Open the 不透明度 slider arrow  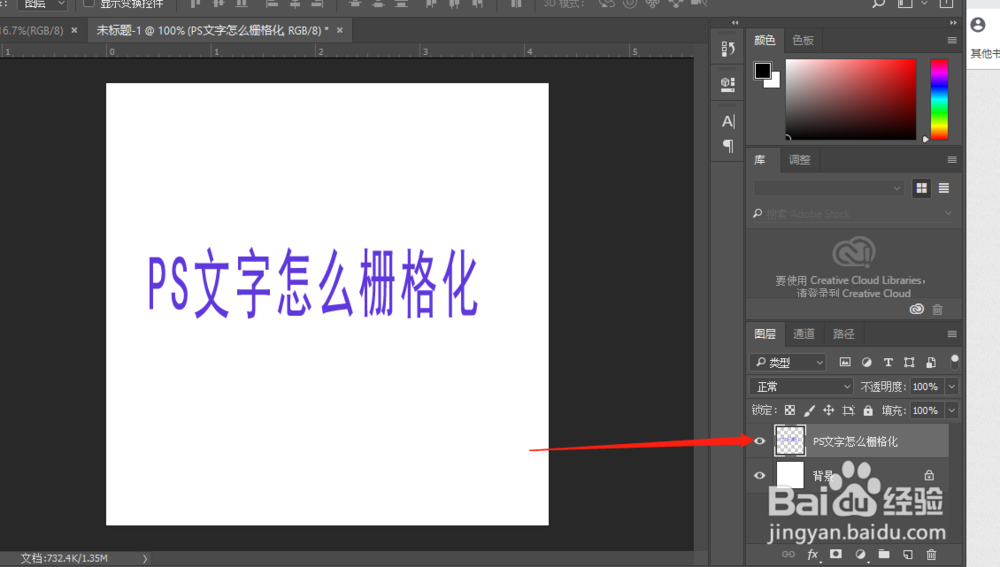[x=952, y=387]
